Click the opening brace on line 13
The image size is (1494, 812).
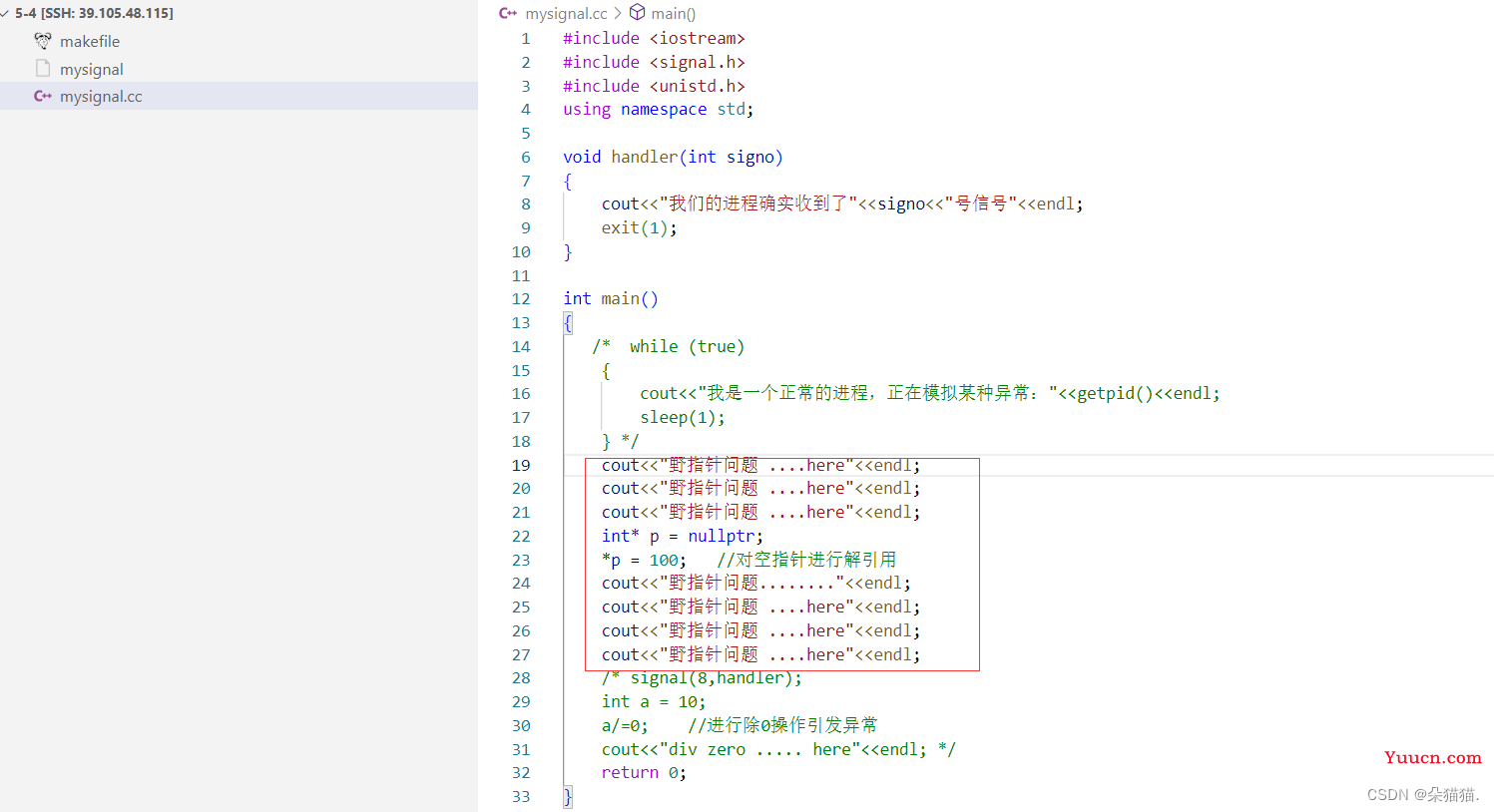[568, 322]
